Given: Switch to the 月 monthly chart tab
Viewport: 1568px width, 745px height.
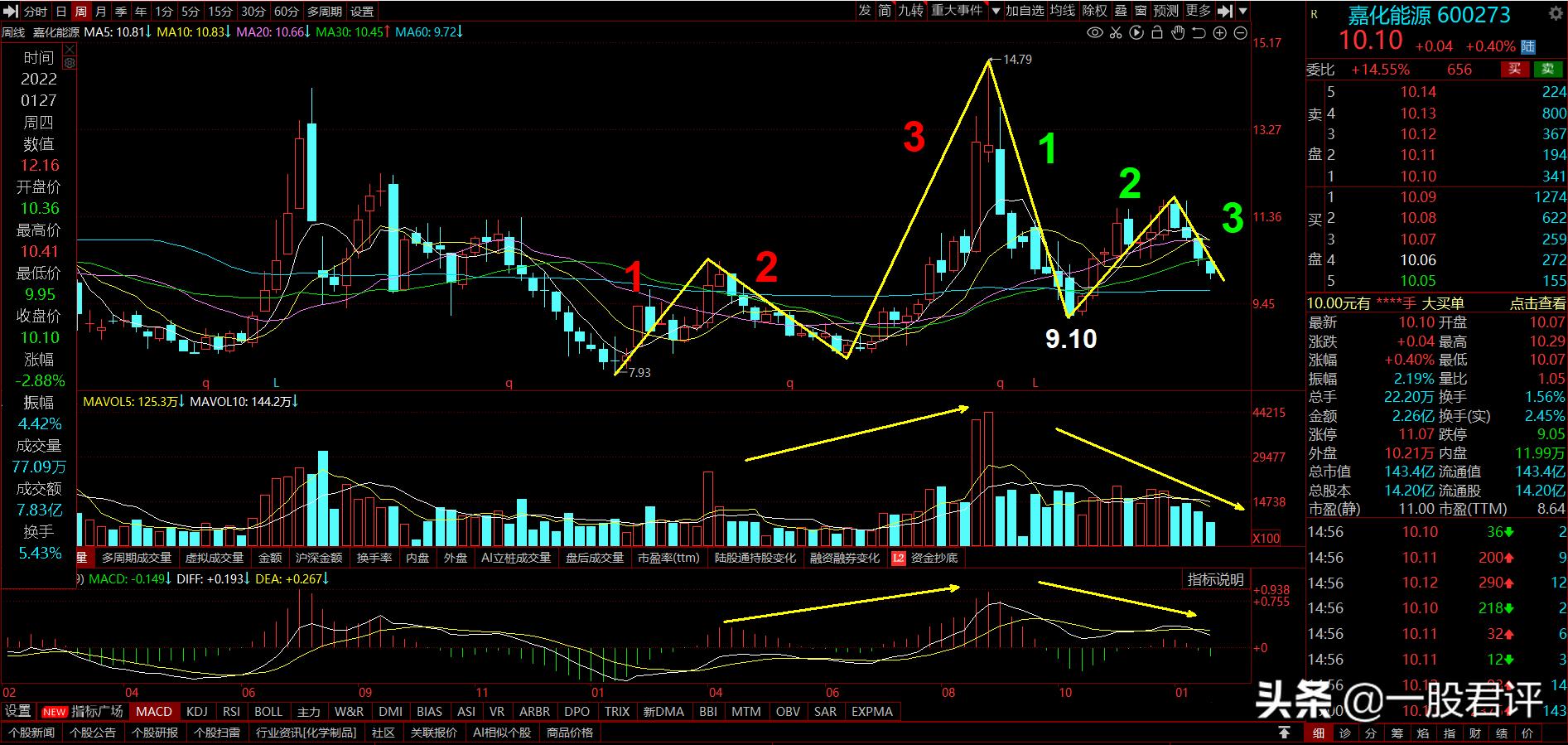Looking at the screenshot, I should [x=101, y=12].
